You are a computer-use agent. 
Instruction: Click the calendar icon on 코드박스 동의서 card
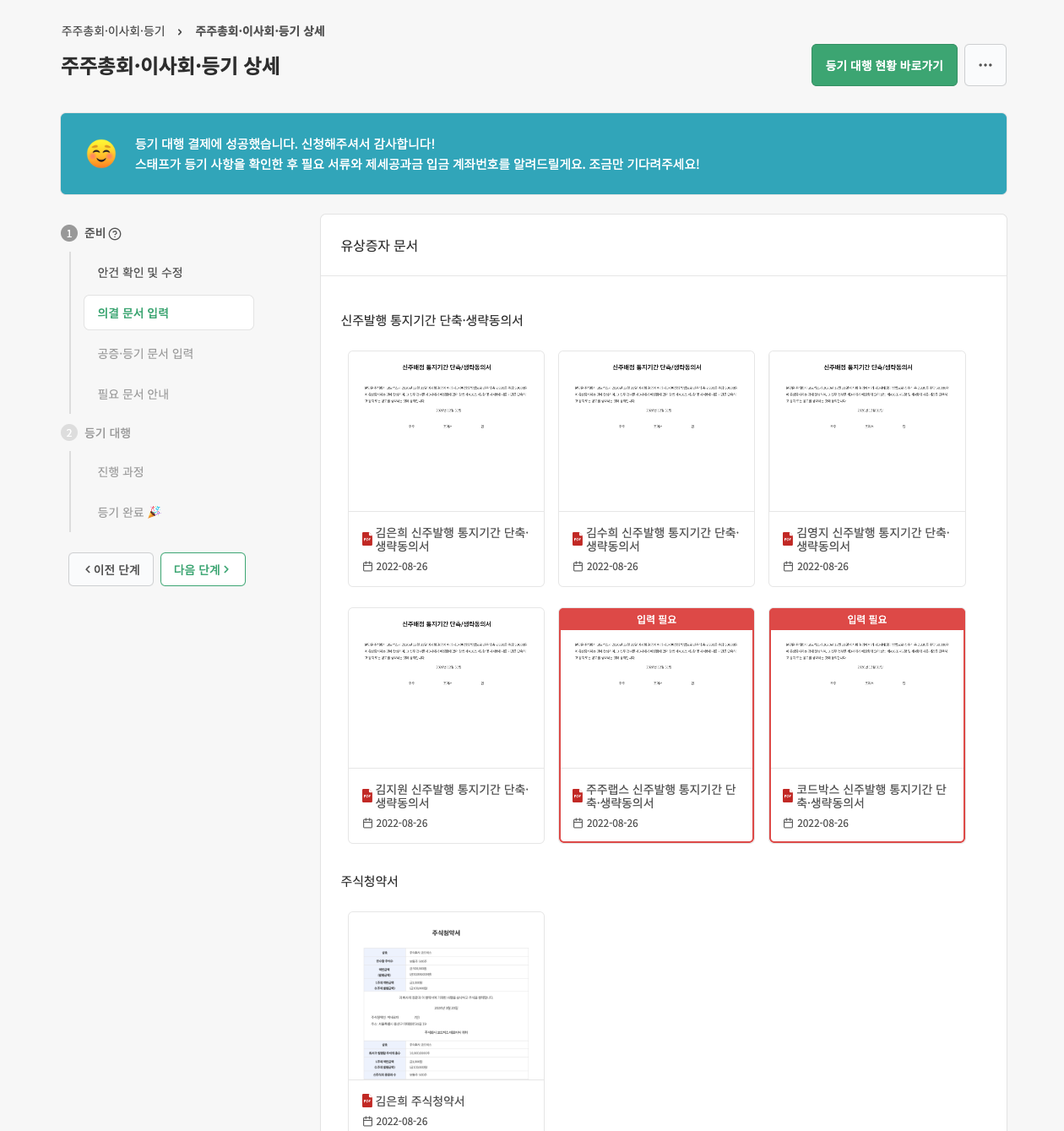pyautogui.click(x=788, y=823)
